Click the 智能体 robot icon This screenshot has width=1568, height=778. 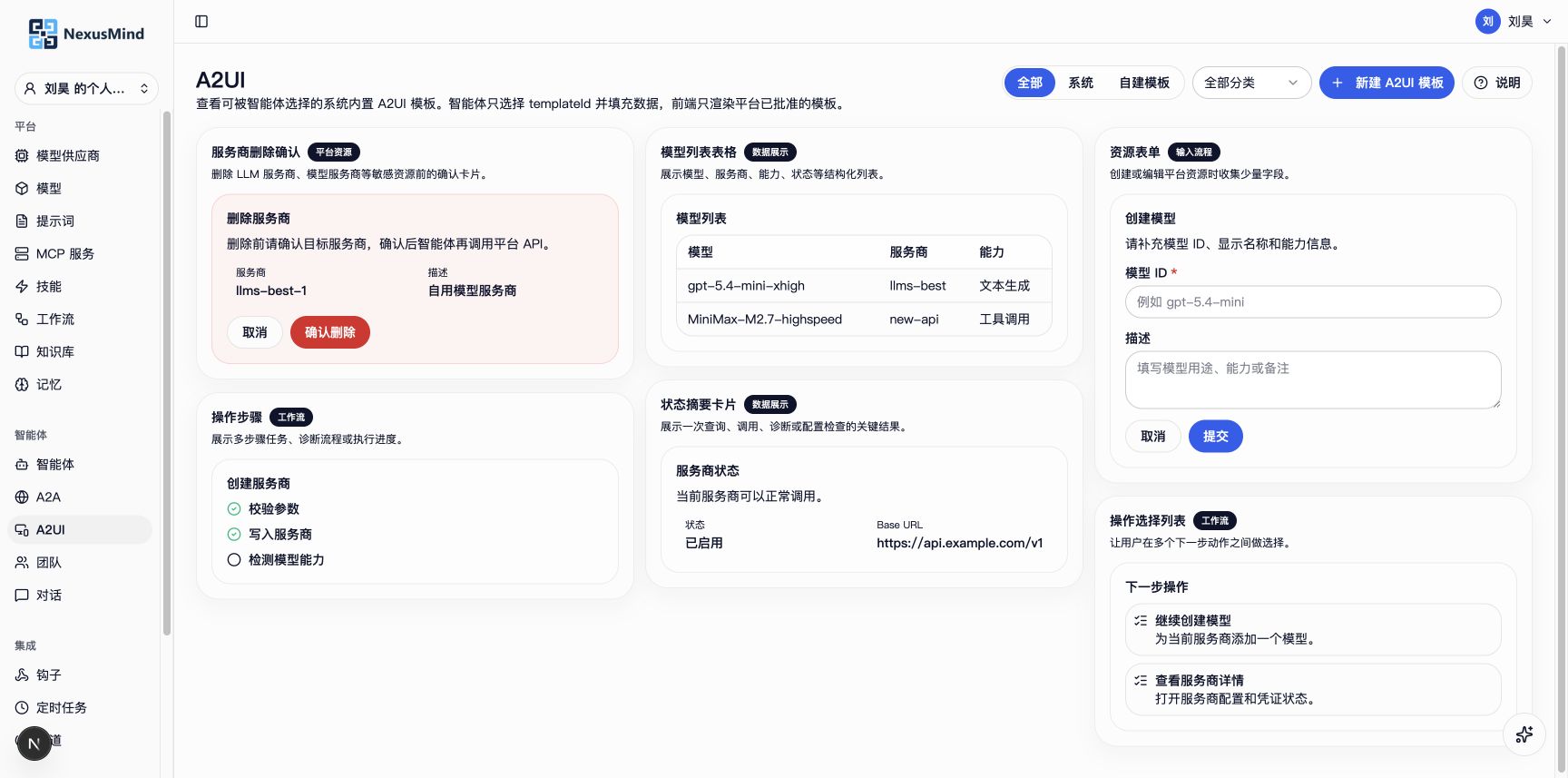tap(22, 464)
